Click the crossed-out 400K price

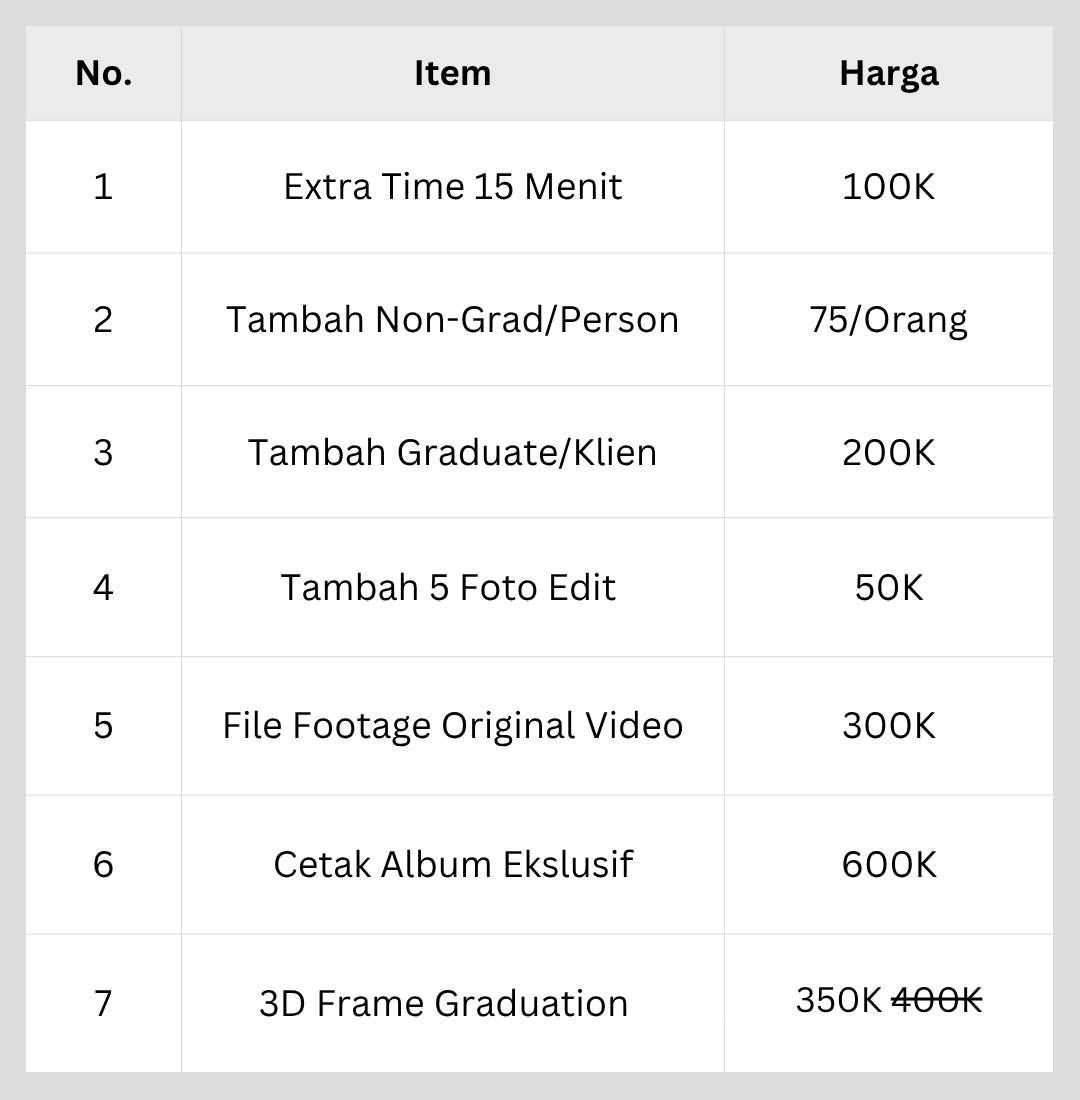[937, 1000]
